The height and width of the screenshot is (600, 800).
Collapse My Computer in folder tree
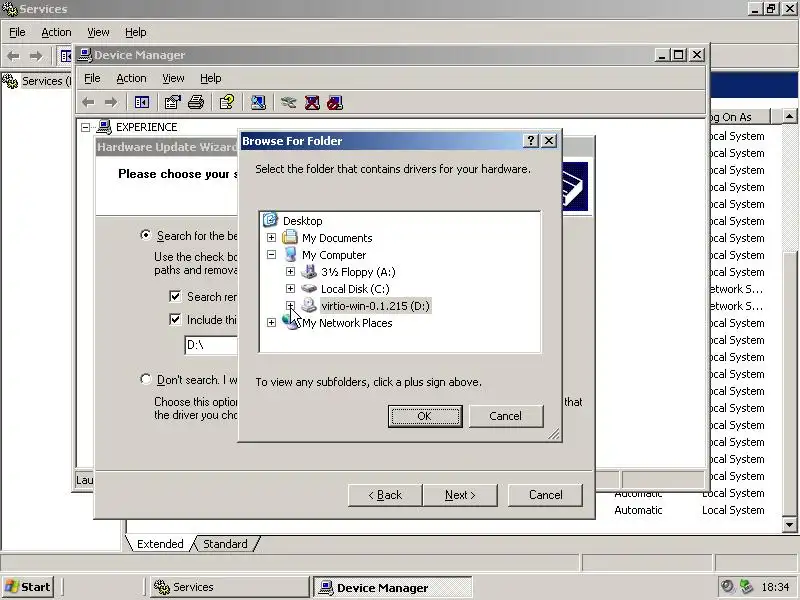point(271,254)
